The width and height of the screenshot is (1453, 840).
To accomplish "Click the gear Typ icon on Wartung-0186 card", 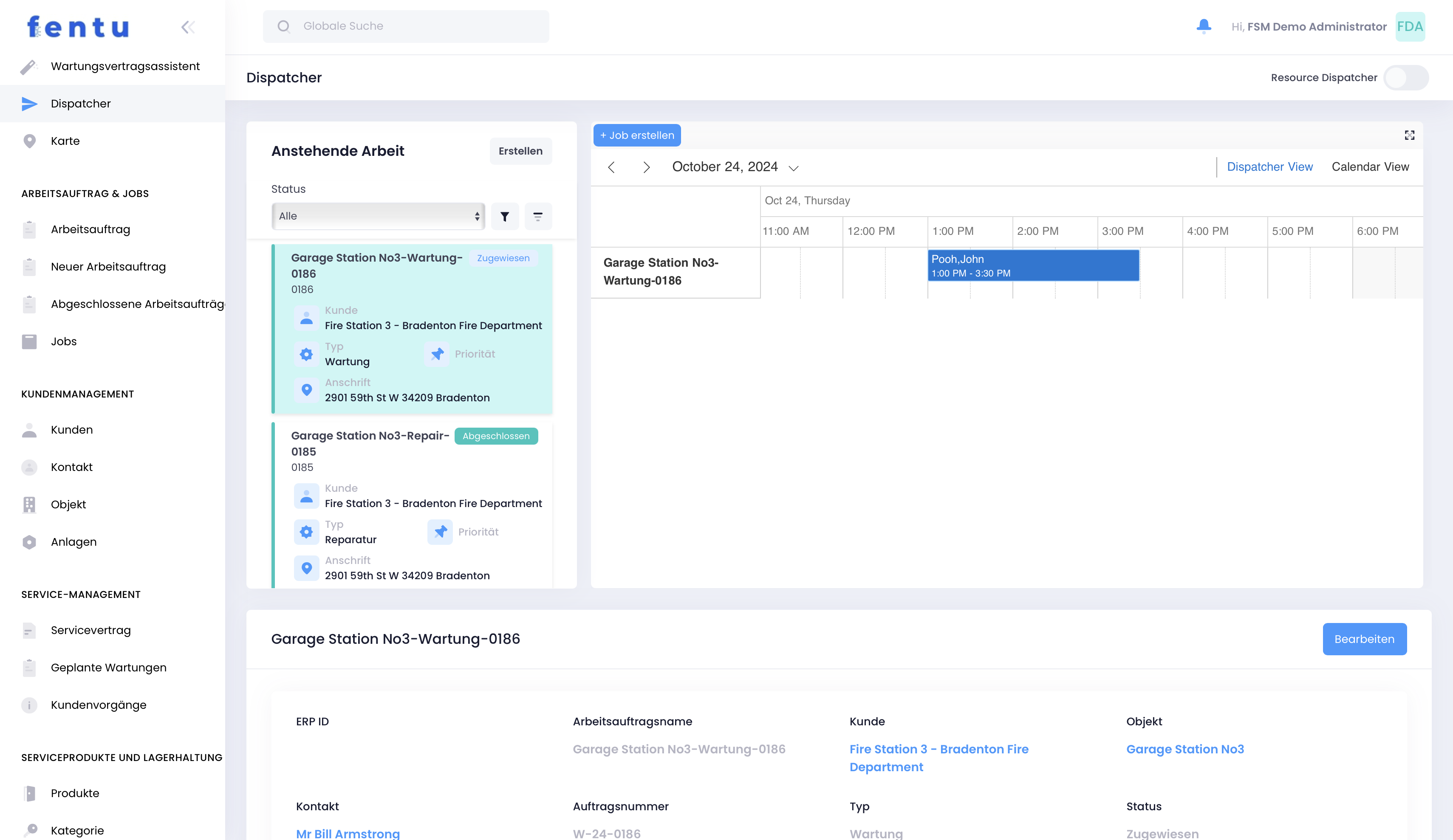I will pyautogui.click(x=307, y=354).
